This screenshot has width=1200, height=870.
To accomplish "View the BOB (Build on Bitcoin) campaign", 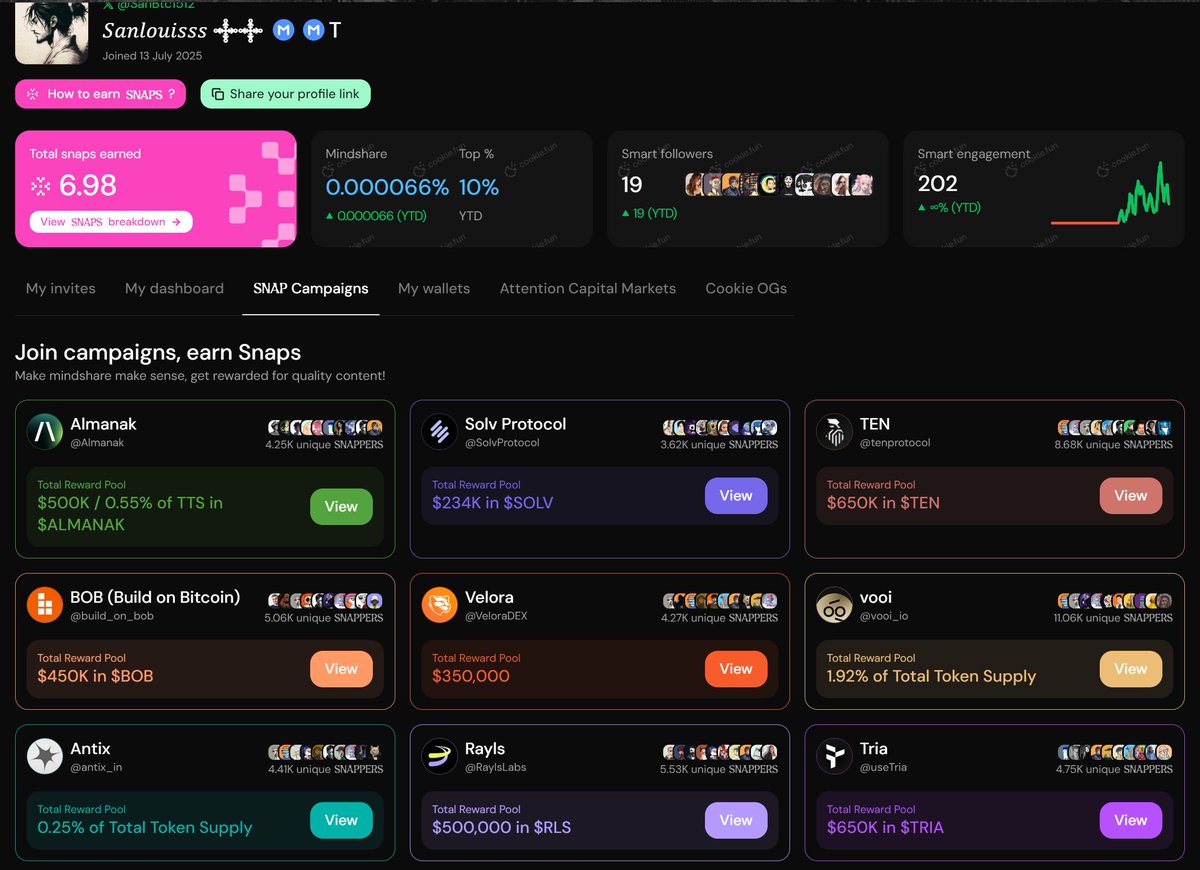I will 341,669.
